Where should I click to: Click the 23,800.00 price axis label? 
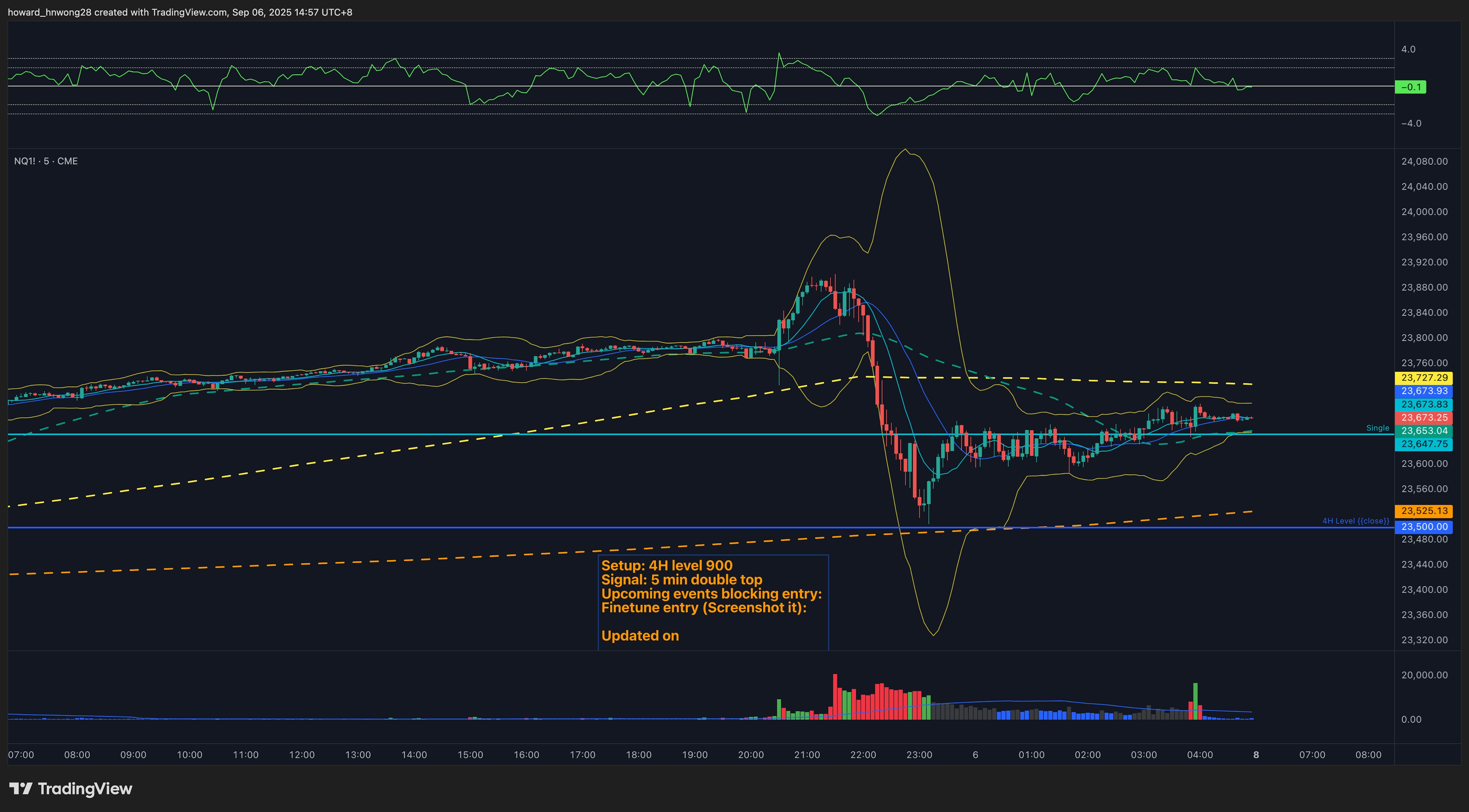click(x=1424, y=338)
